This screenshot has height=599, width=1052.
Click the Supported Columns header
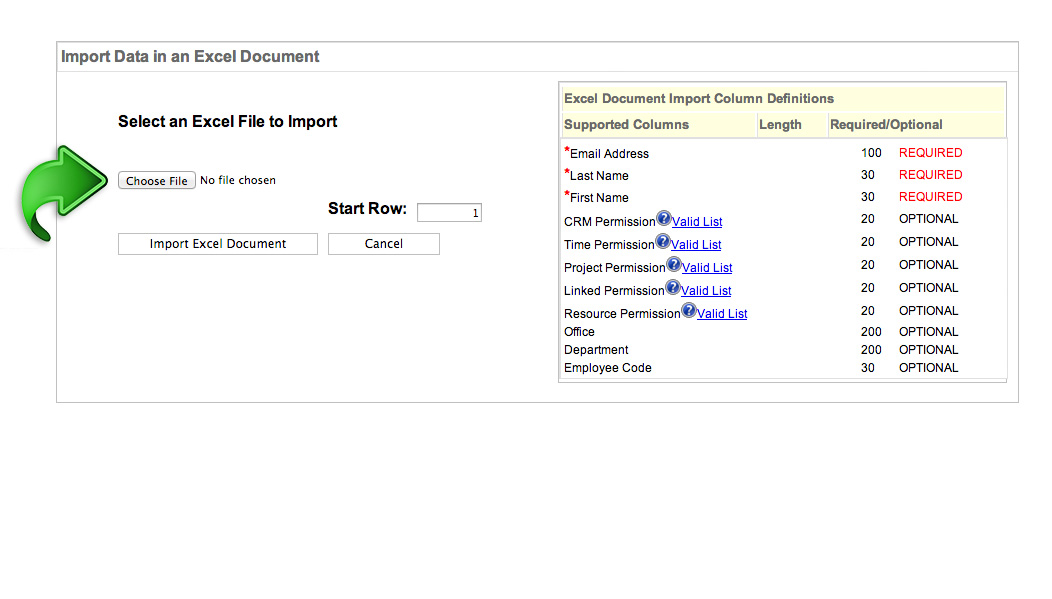626,125
